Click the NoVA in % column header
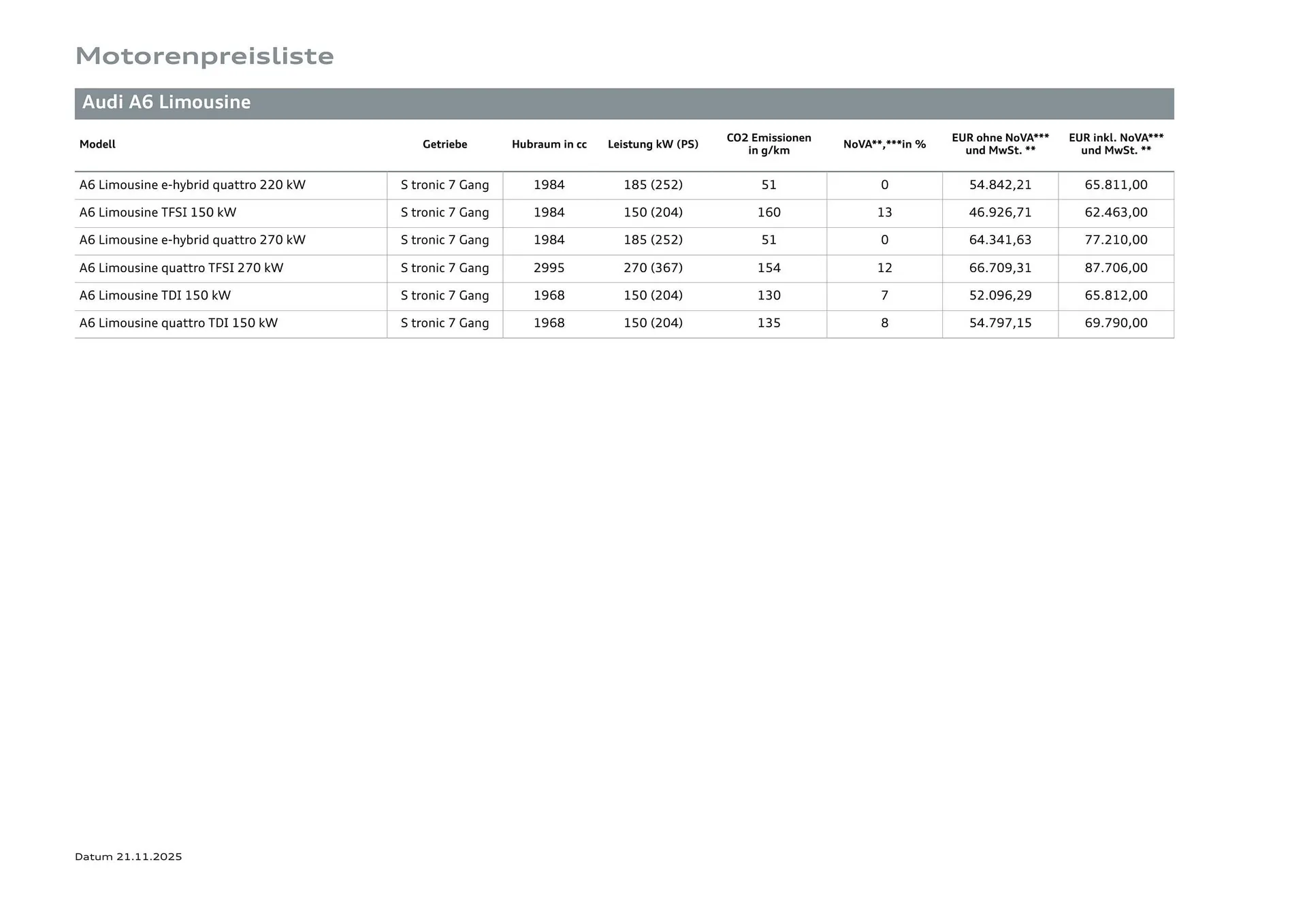 click(x=884, y=144)
